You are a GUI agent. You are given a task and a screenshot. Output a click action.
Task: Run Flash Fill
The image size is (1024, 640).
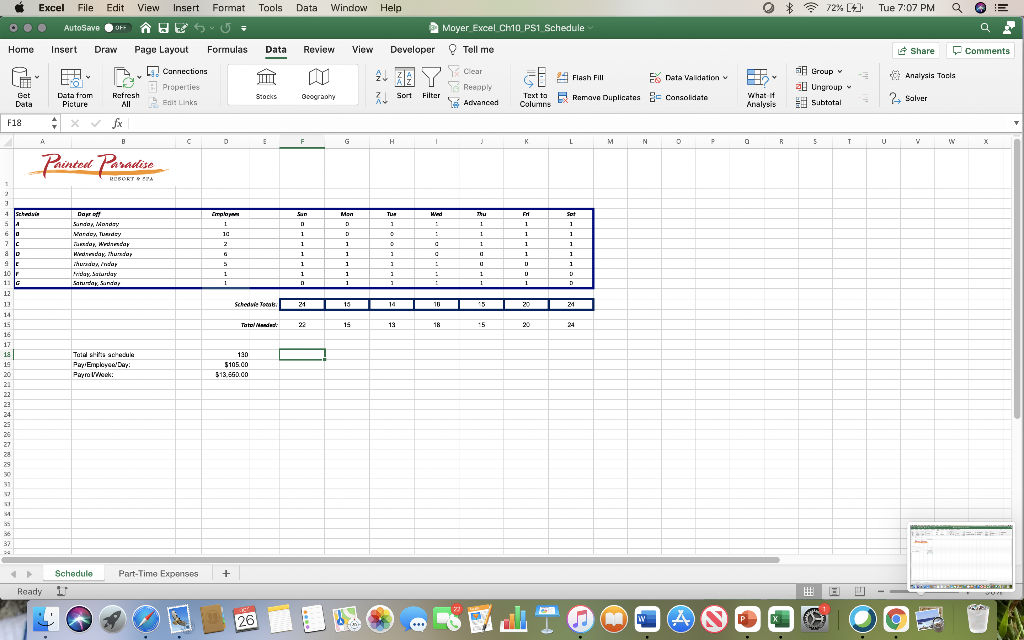(x=580, y=77)
